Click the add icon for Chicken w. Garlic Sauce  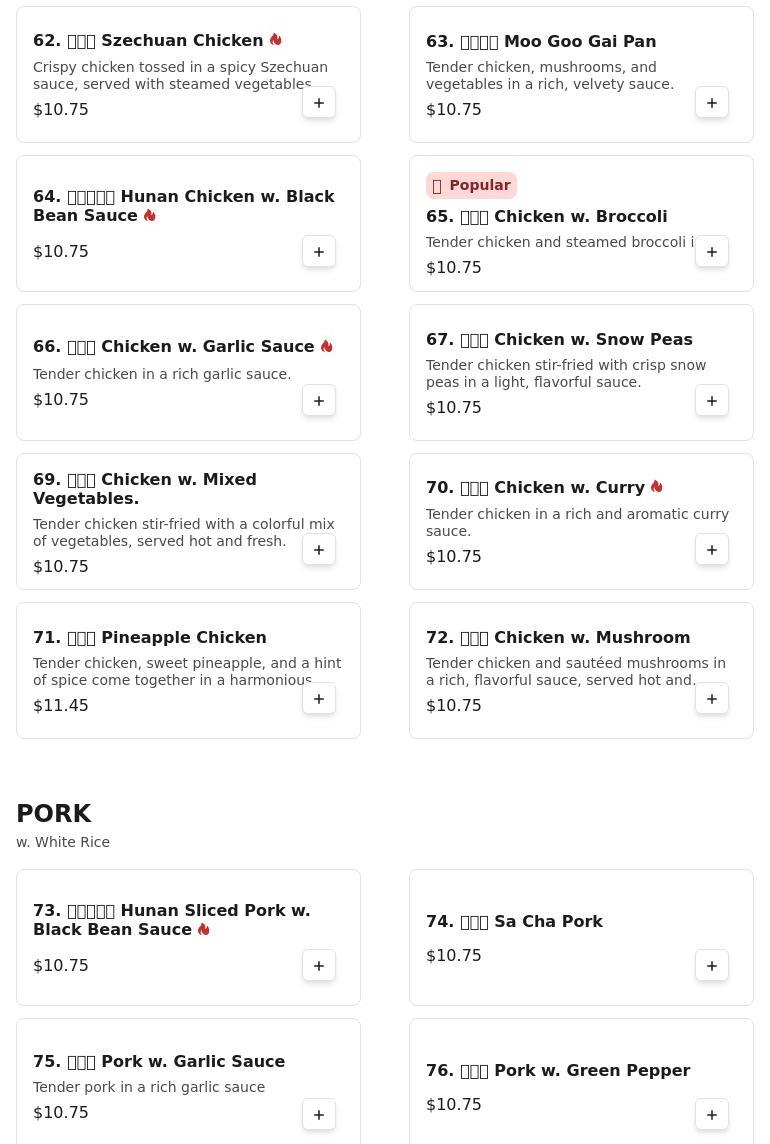319,400
